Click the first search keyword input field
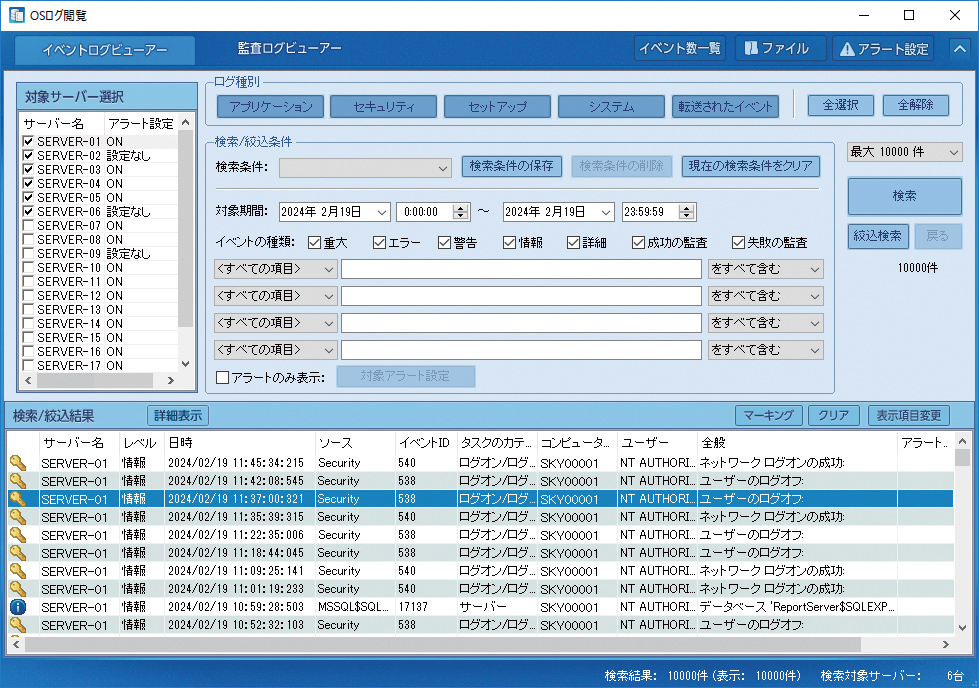Image resolution: width=979 pixels, height=688 pixels. point(521,269)
